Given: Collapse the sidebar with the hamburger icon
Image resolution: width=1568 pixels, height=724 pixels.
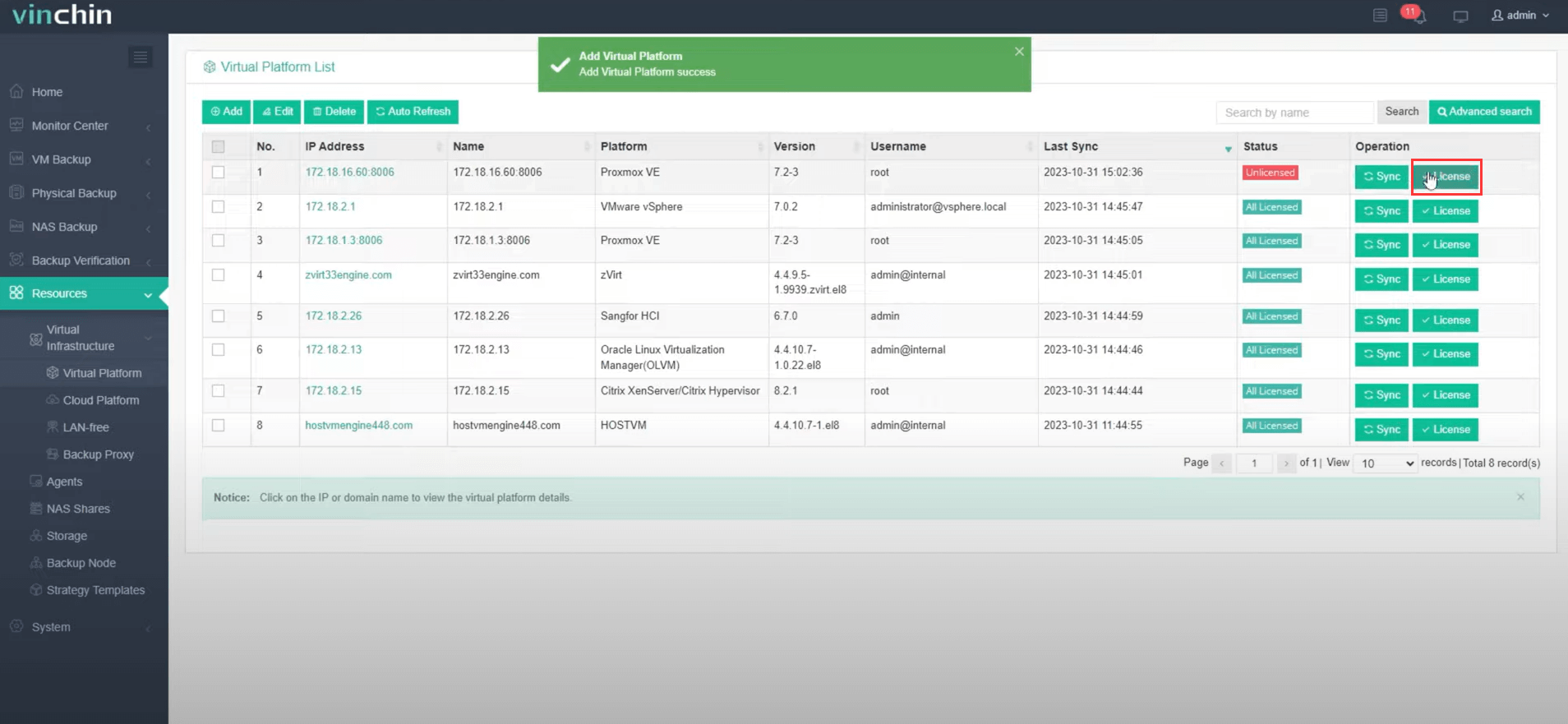Looking at the screenshot, I should [x=141, y=57].
